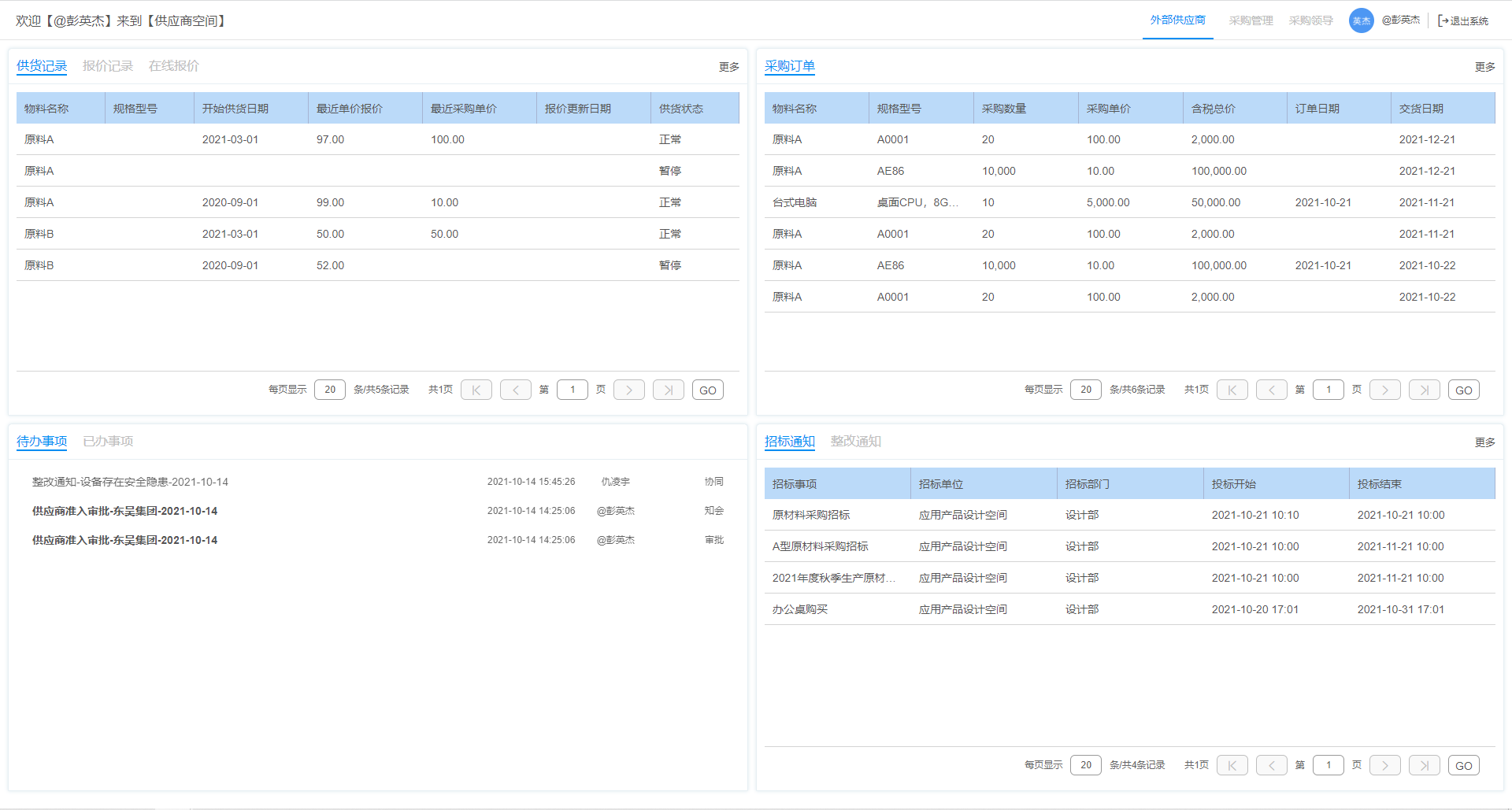Go to next page in supply records pager
The image size is (1512, 810).
pyautogui.click(x=628, y=390)
